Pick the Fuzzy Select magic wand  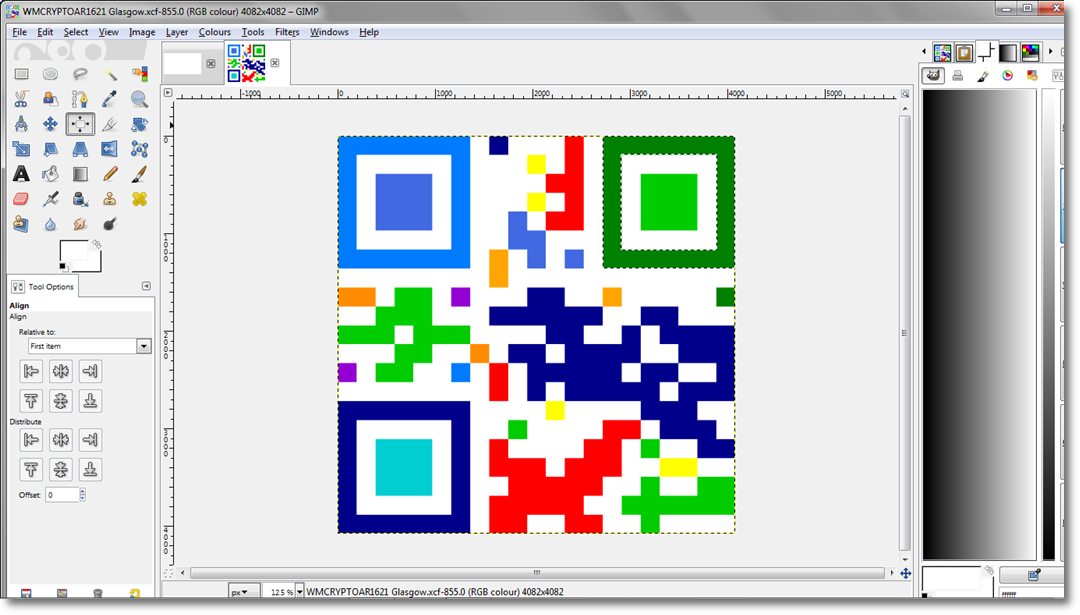[110, 74]
